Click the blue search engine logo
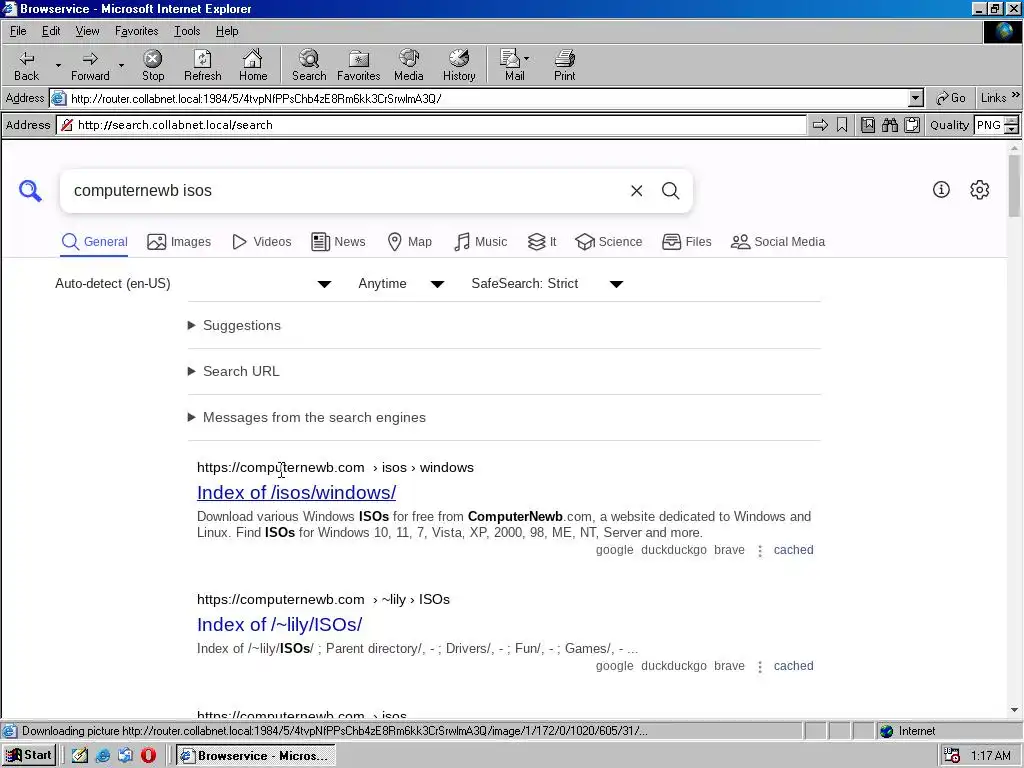This screenshot has height=768, width=1024. pos(30,191)
